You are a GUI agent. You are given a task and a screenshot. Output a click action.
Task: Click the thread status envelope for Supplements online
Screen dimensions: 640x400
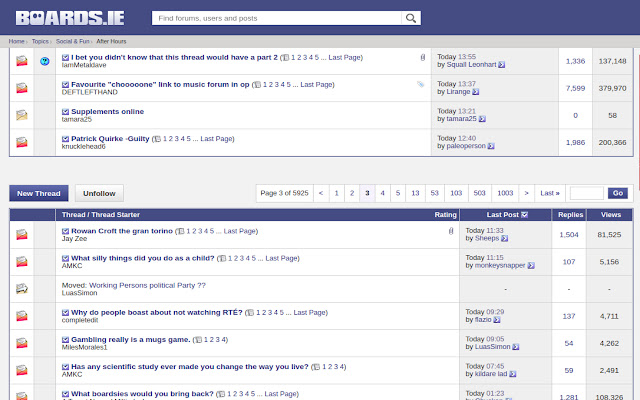pyautogui.click(x=22, y=115)
